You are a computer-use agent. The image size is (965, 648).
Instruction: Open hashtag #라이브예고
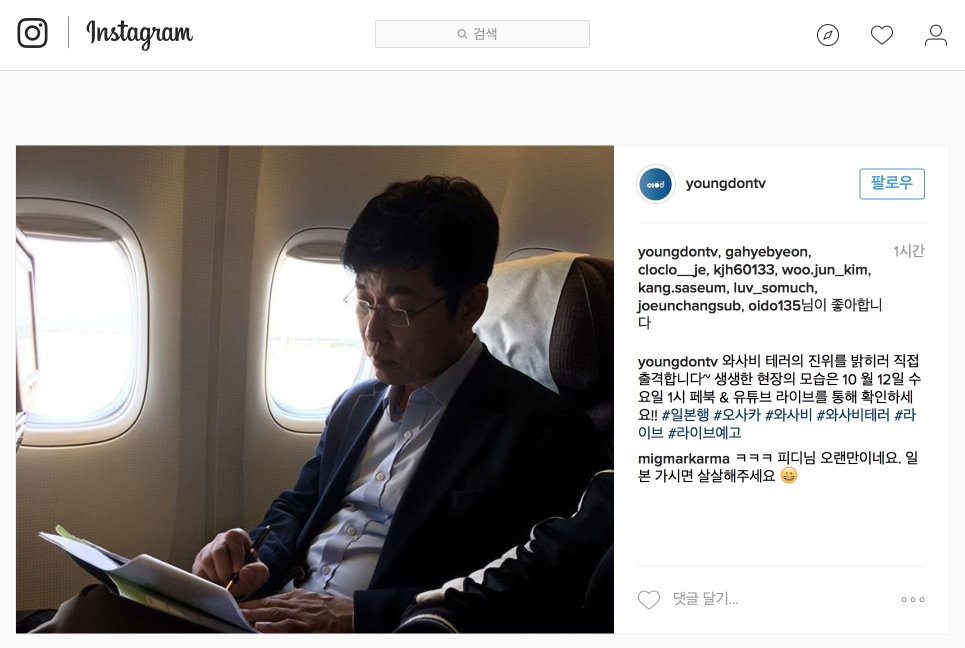click(705, 433)
